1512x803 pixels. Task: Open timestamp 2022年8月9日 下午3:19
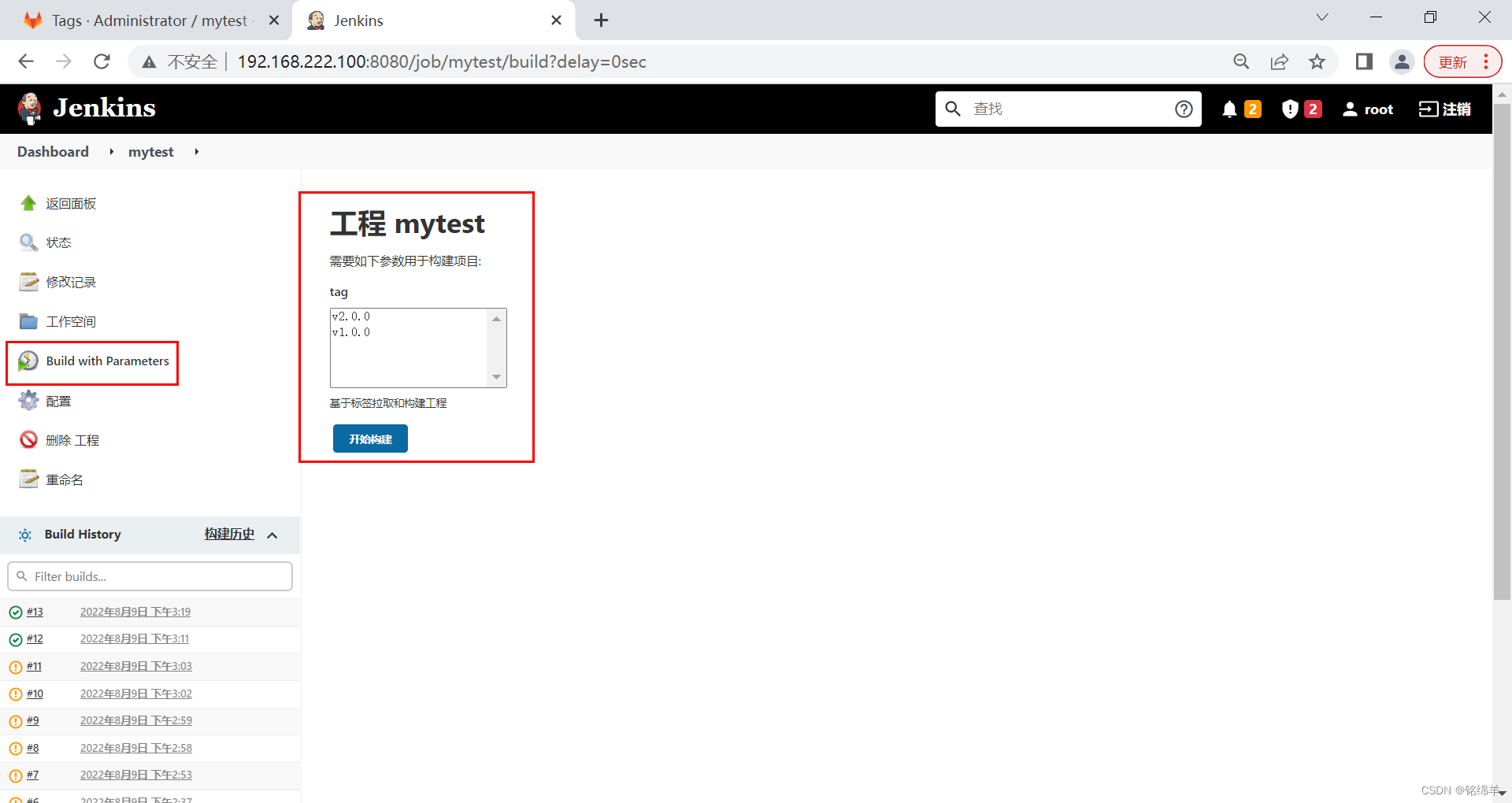pyautogui.click(x=135, y=612)
